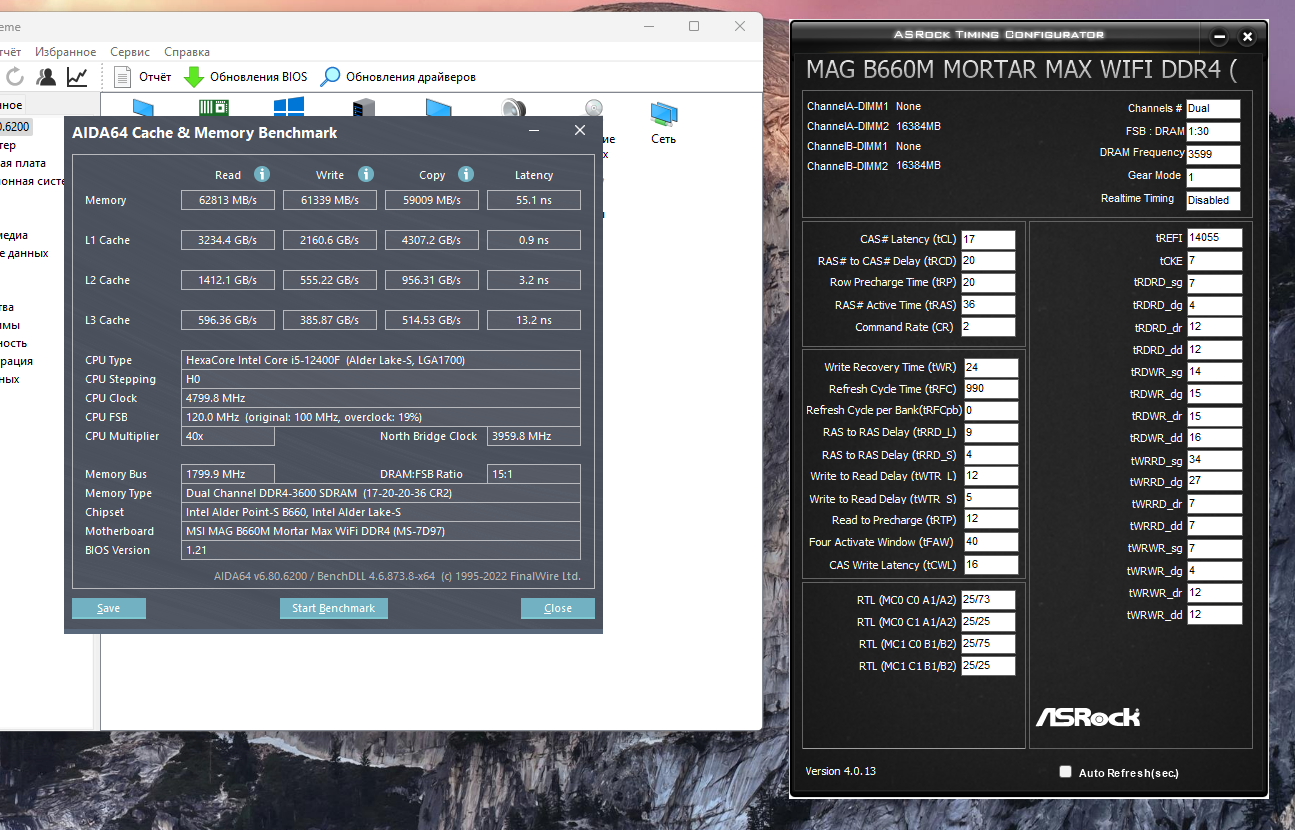Click the BIOS Version value 1.21
Image resolution: width=1295 pixels, height=830 pixels.
381,550
